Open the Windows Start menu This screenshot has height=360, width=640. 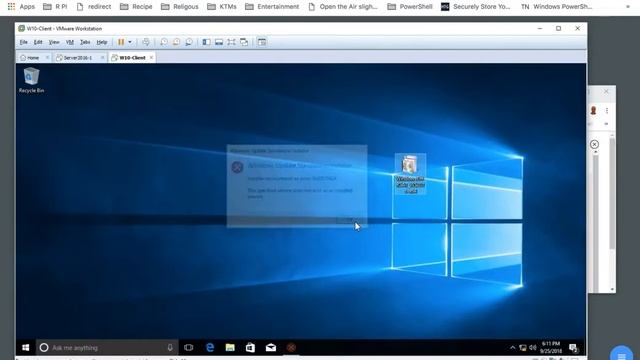point(25,348)
